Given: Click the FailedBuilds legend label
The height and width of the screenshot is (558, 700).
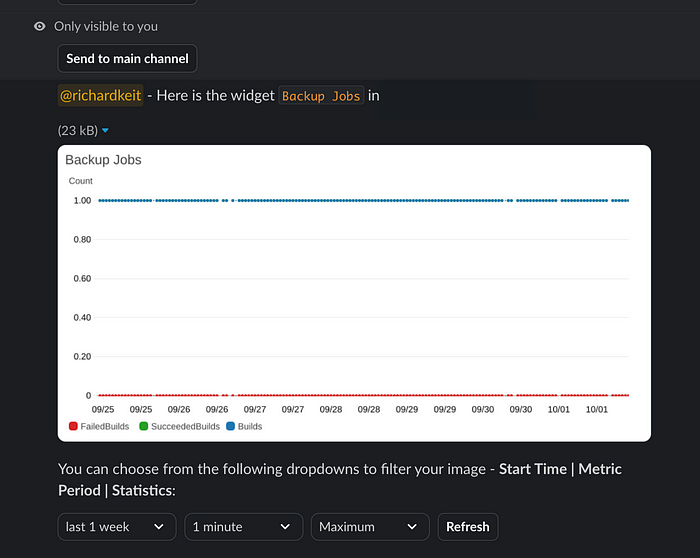Looking at the screenshot, I should pos(105,426).
